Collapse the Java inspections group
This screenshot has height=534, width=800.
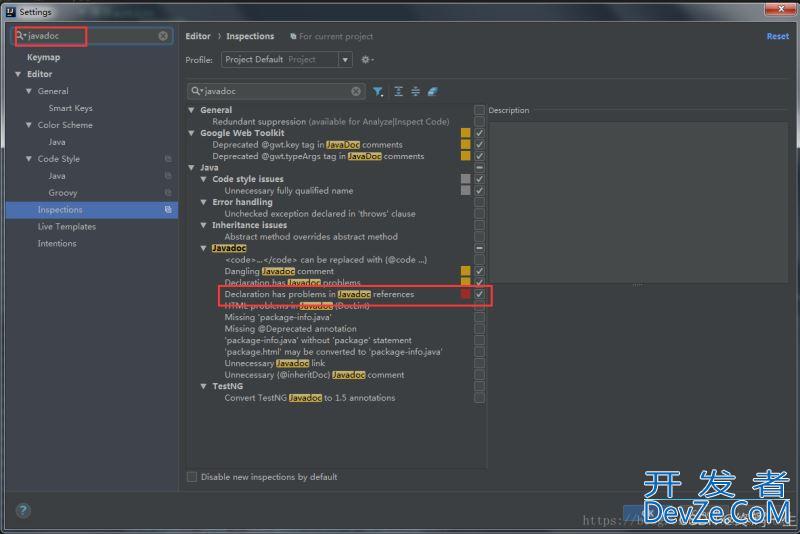[x=191, y=167]
